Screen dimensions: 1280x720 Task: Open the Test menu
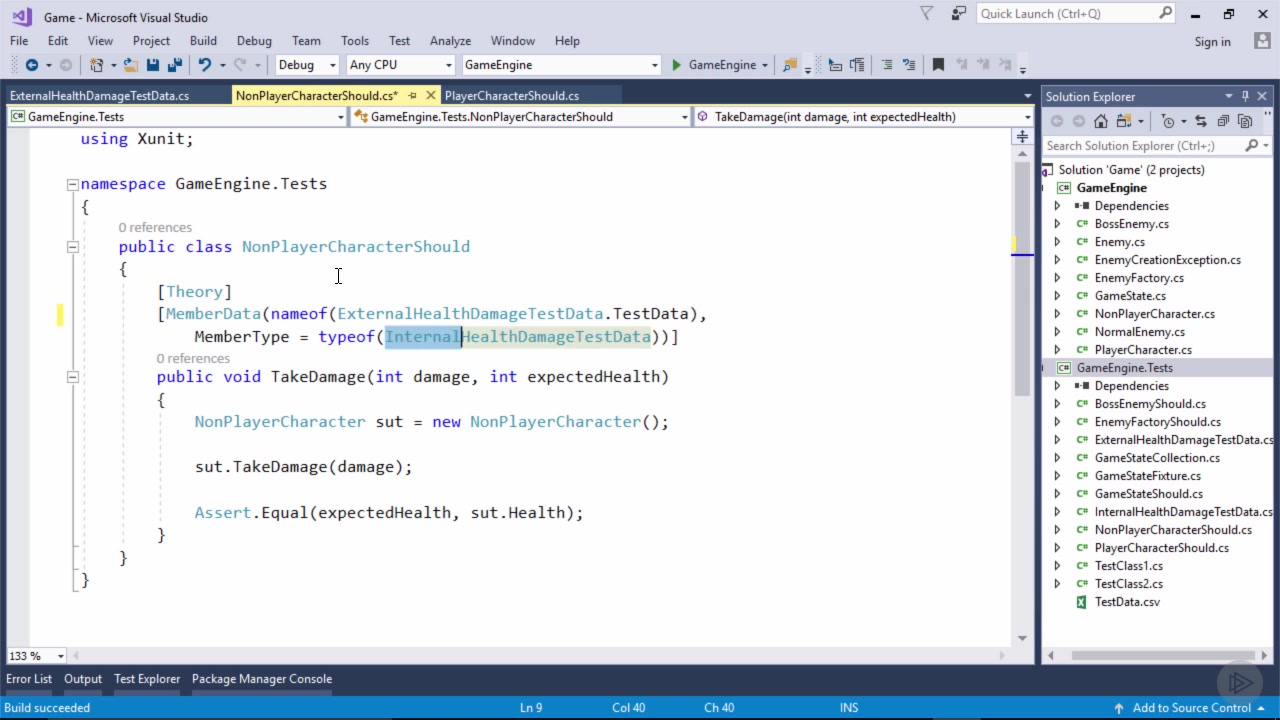pyautogui.click(x=399, y=41)
